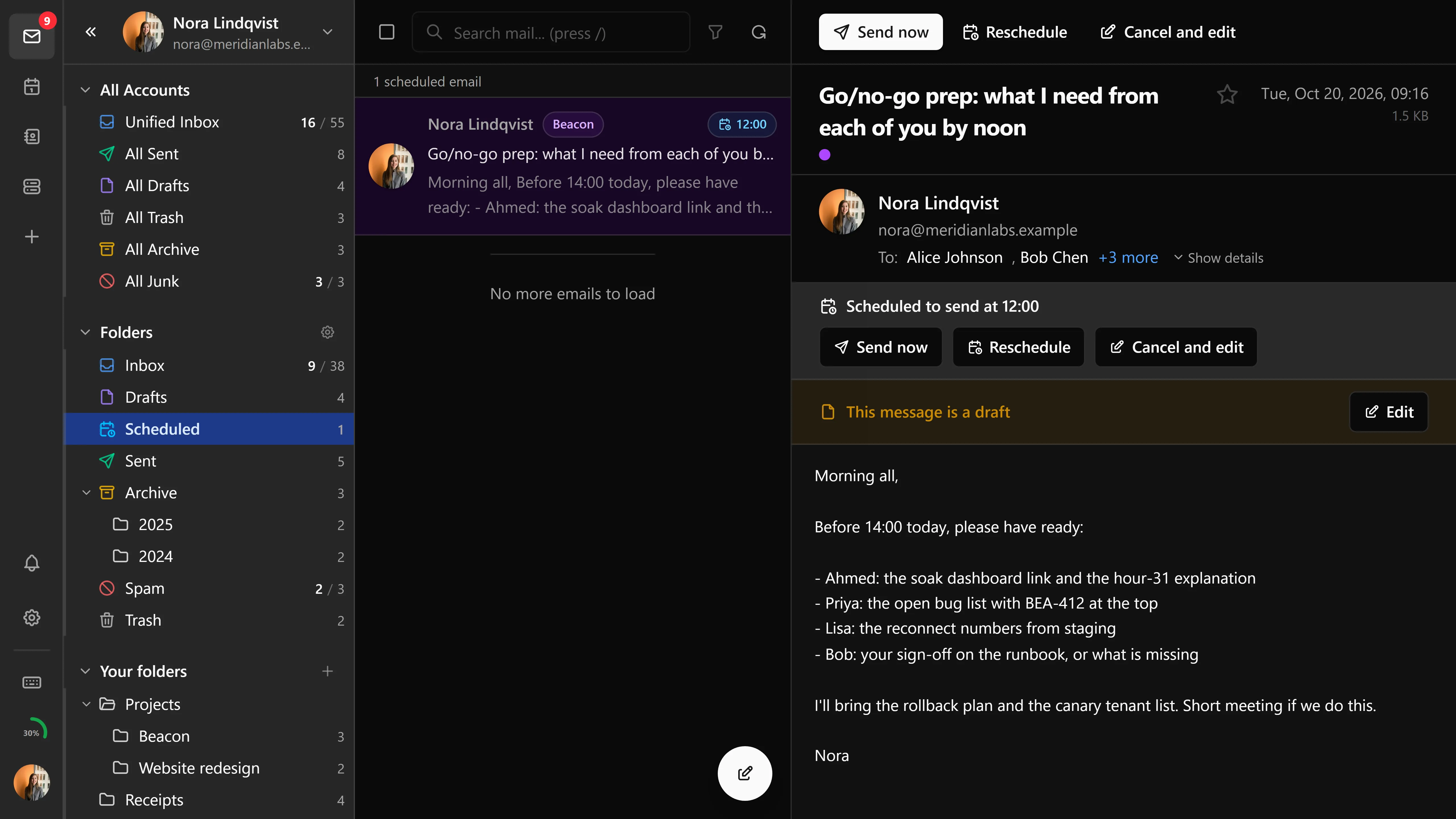Viewport: 1456px width, 819px height.
Task: Collapse the Archive folder tree
Action: pyautogui.click(x=86, y=493)
